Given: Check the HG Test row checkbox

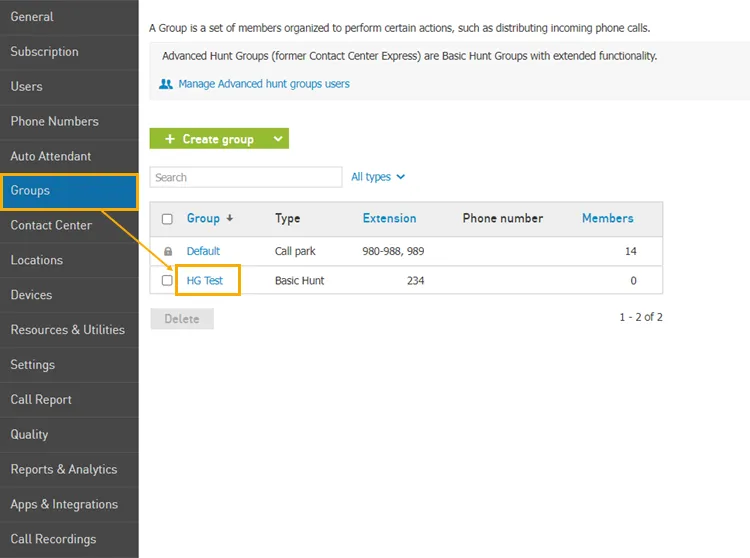Looking at the screenshot, I should pyautogui.click(x=167, y=280).
